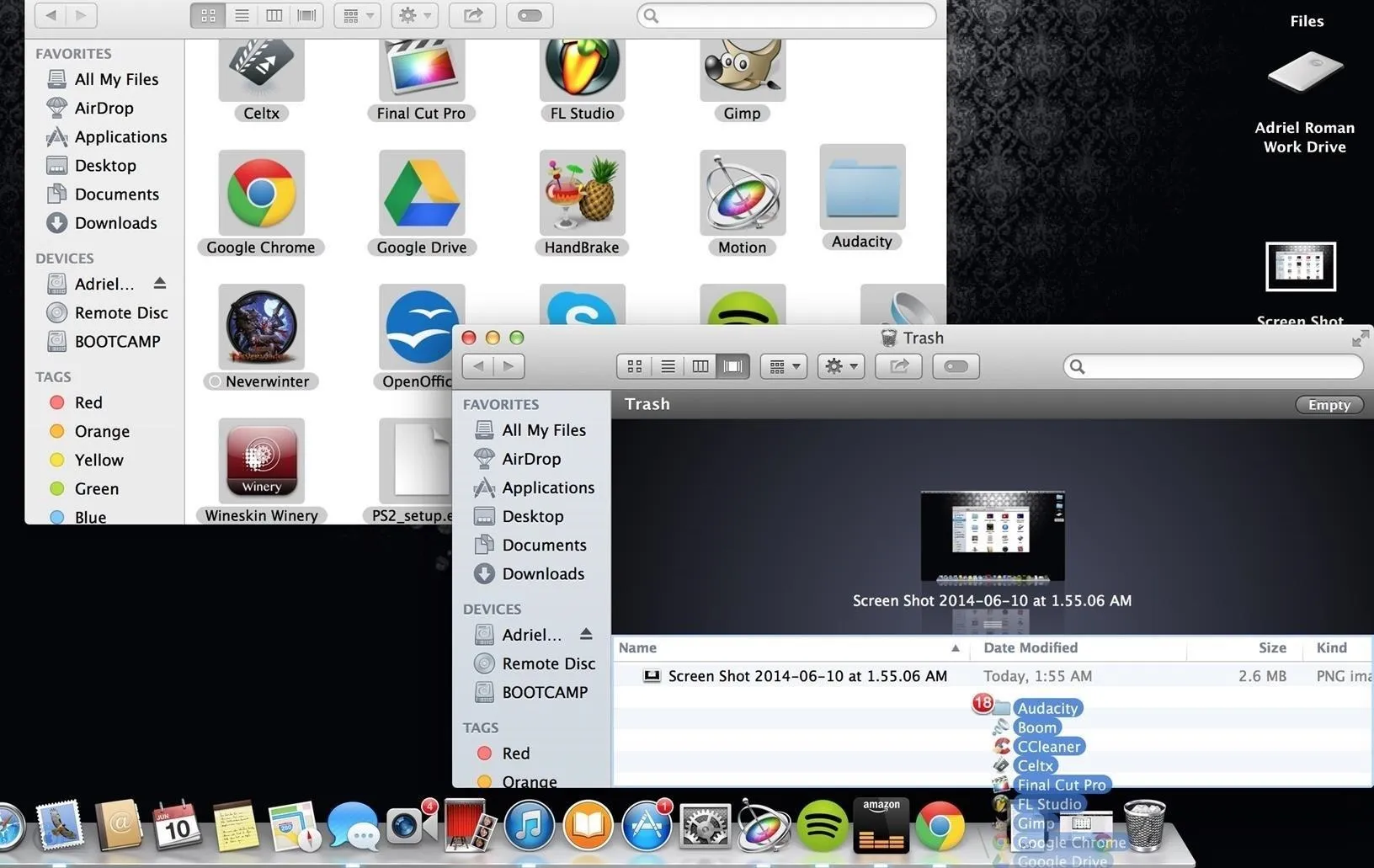Open Mail from the Dock
The image size is (1374, 868).
tap(59, 825)
